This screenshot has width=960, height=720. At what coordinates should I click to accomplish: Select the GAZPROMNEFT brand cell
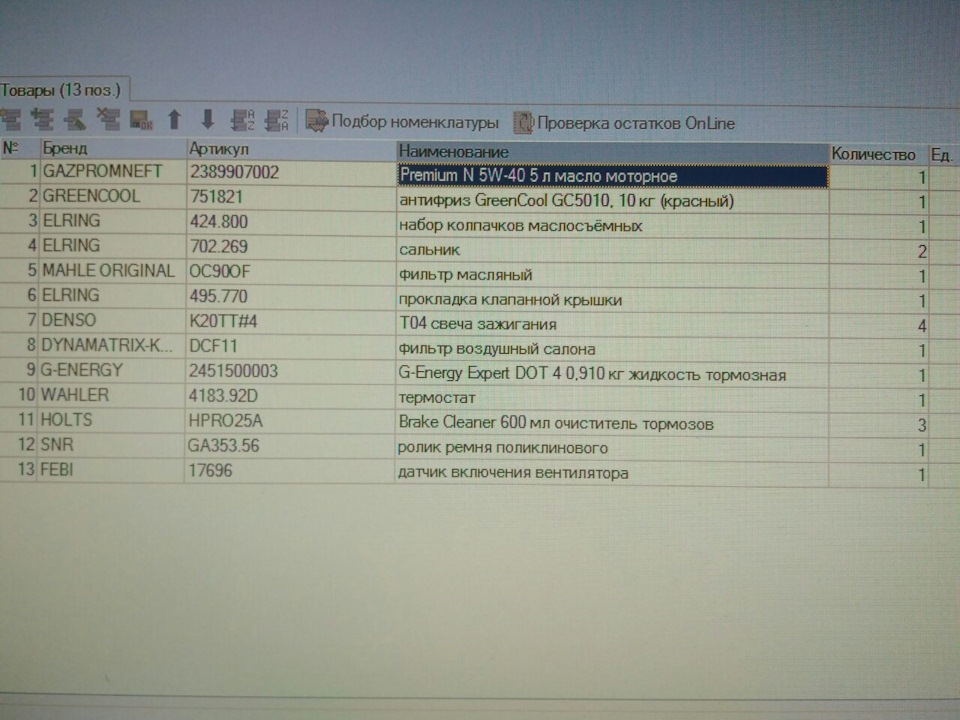[x=111, y=171]
